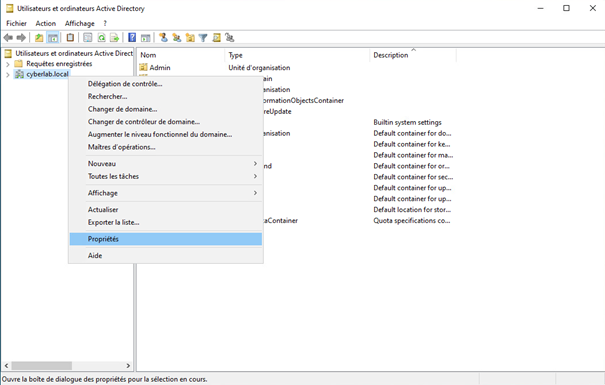Open the properties sheet toolbar icon
The width and height of the screenshot is (605, 385).
pyautogui.click(x=88, y=38)
